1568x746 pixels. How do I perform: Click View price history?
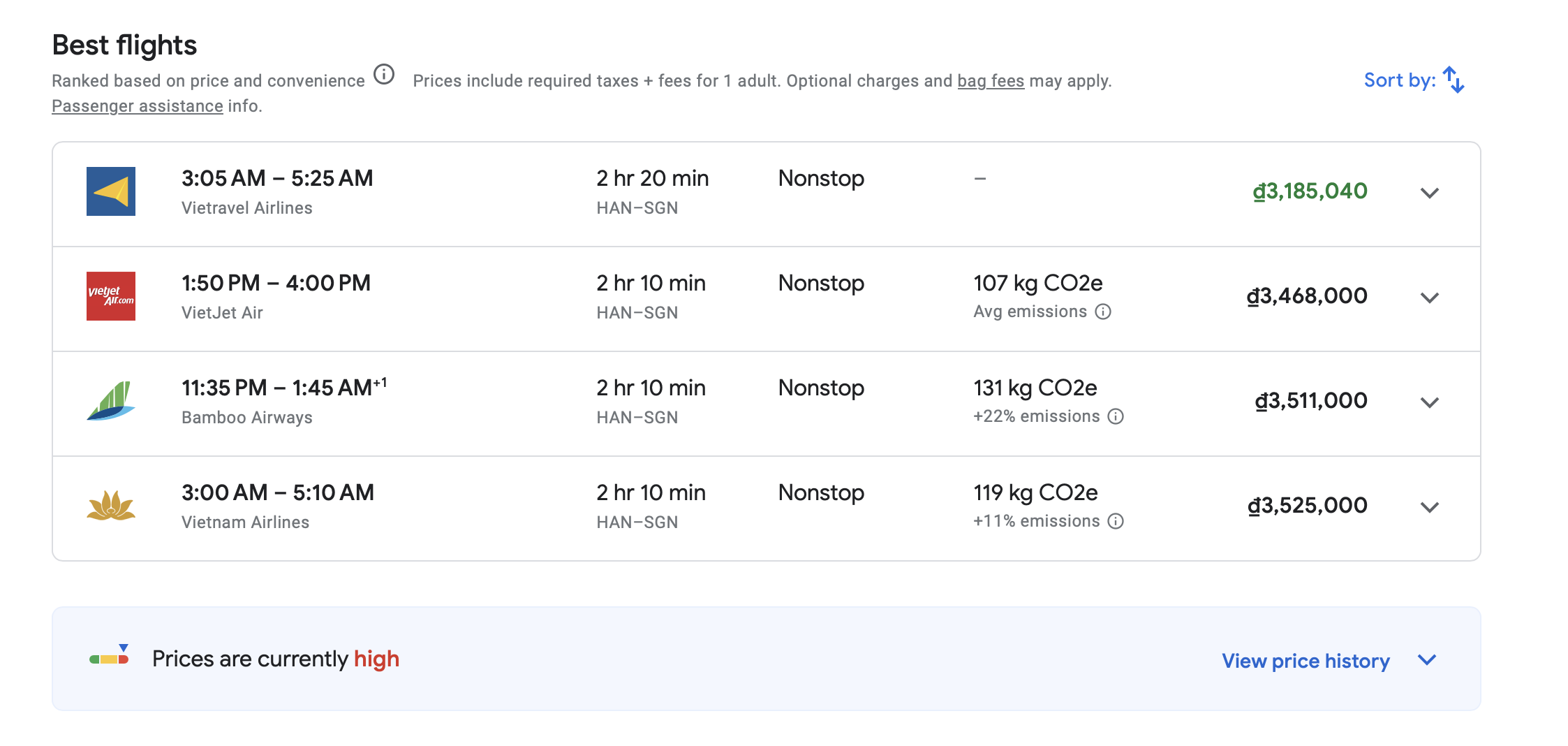1306,661
